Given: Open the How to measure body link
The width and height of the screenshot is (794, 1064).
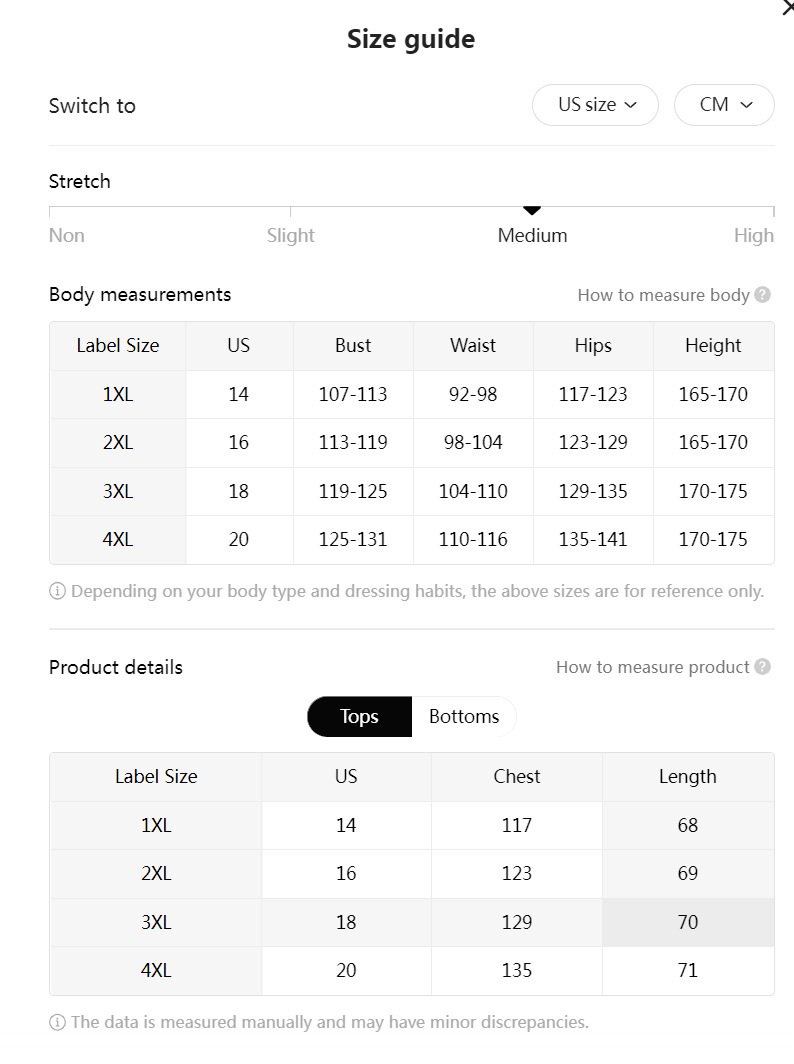Looking at the screenshot, I should [663, 295].
